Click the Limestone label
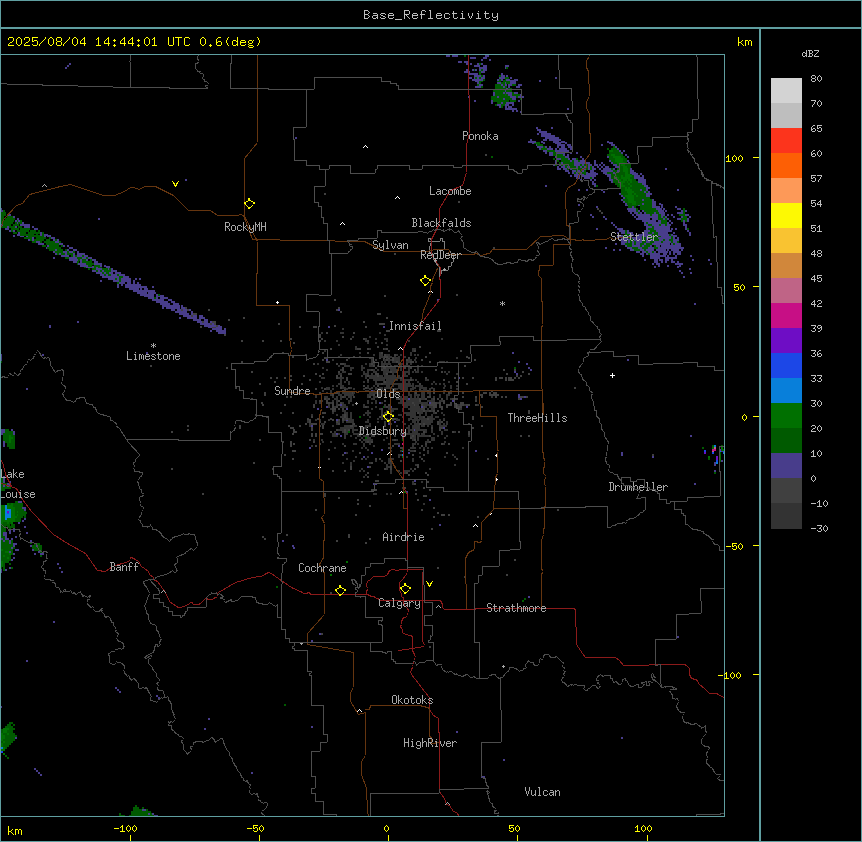Viewport: 862px width, 842px height. pyautogui.click(x=153, y=356)
